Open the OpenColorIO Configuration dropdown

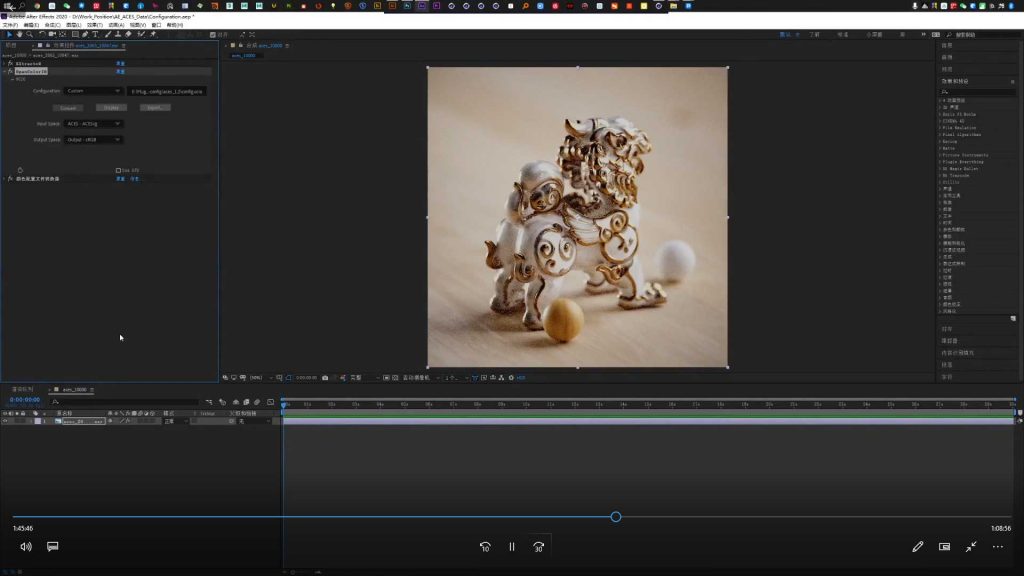[x=92, y=90]
